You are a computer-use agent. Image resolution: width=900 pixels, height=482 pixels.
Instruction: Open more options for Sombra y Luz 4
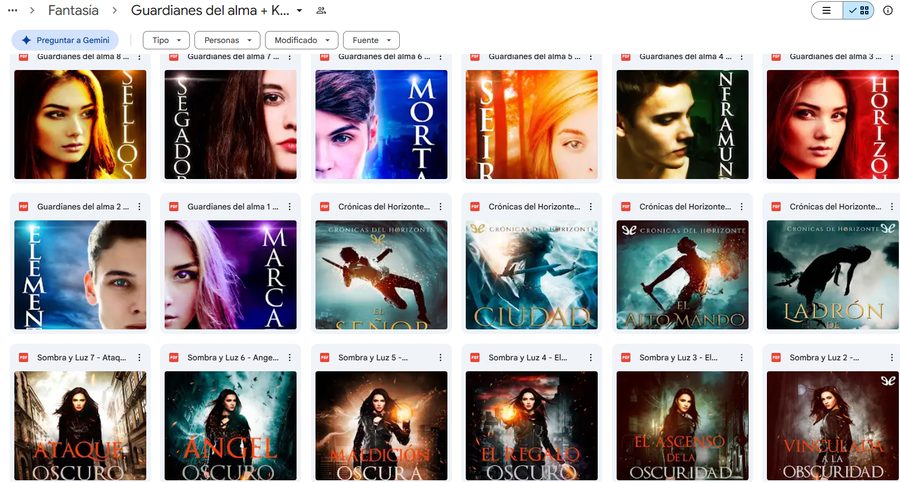[x=591, y=357]
